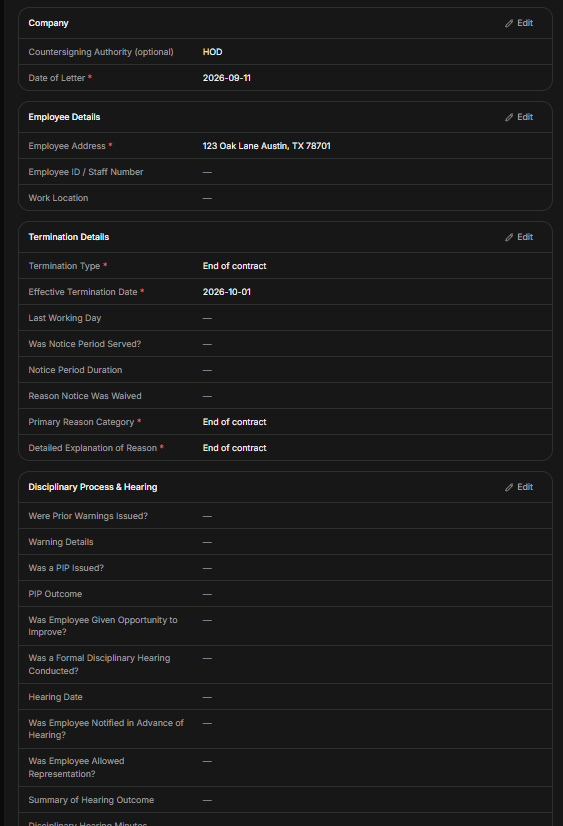
Task: Click the pencil icon in Company section
Action: pyautogui.click(x=509, y=23)
